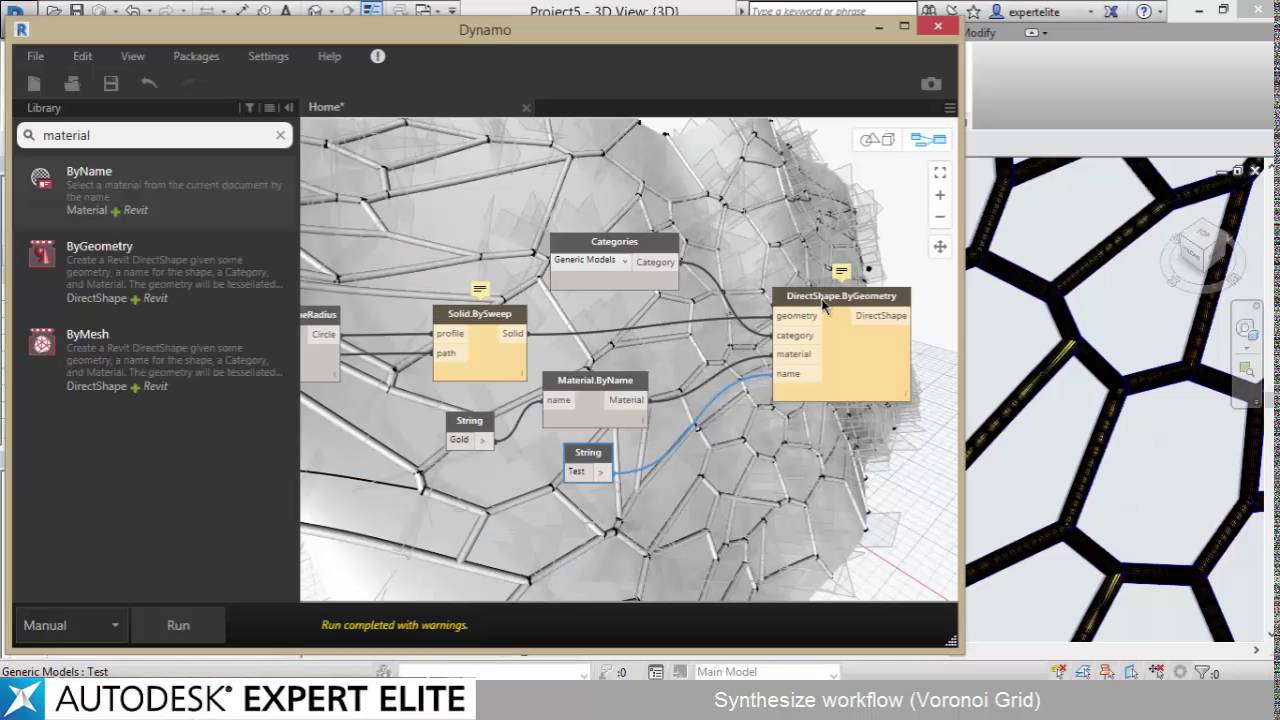
Task: Save the Dynamo graph with the save icon
Action: (x=111, y=84)
